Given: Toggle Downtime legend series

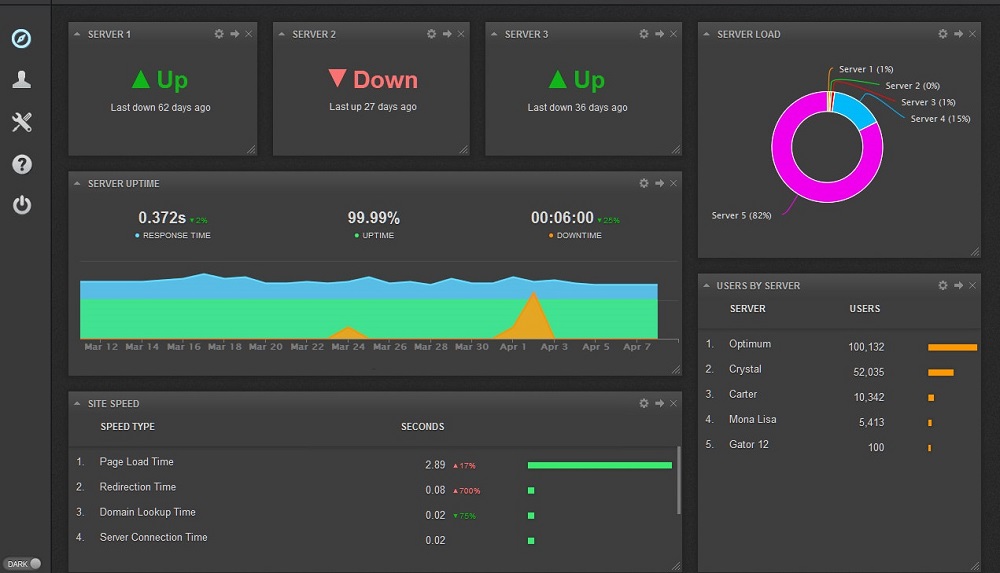Looking at the screenshot, I should point(574,235).
